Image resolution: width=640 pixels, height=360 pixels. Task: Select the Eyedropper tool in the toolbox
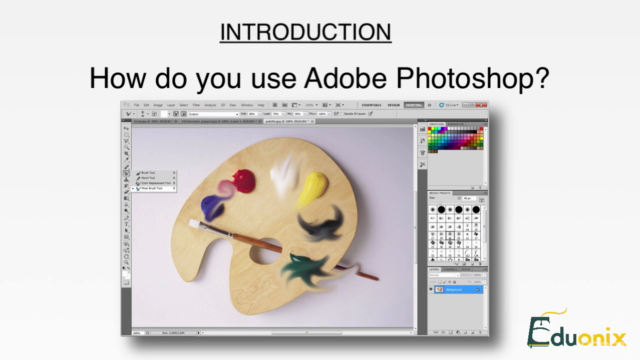[x=127, y=160]
